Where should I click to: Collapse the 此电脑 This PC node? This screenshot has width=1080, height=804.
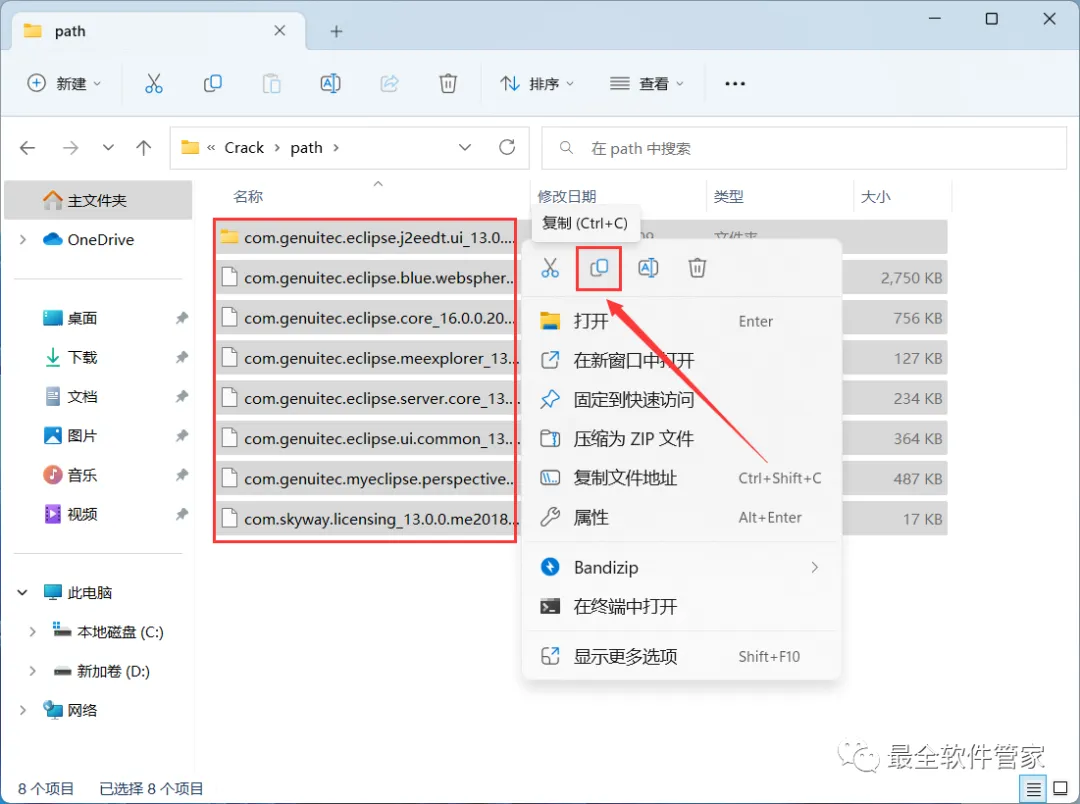23,592
